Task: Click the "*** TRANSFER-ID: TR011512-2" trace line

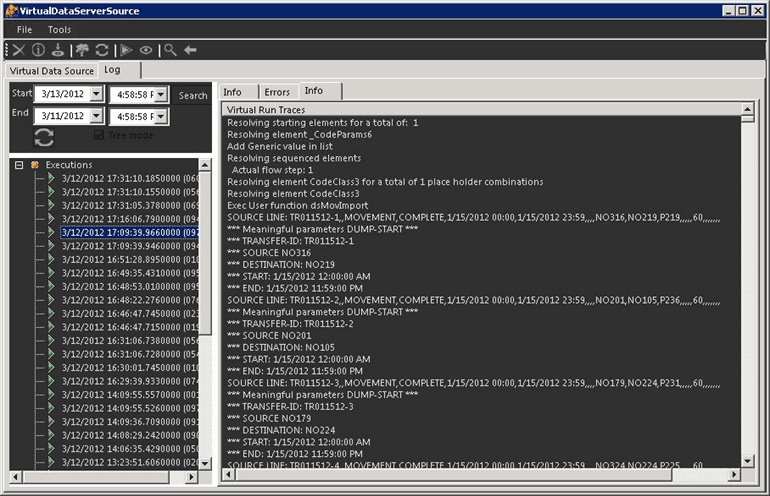Action: (290, 324)
